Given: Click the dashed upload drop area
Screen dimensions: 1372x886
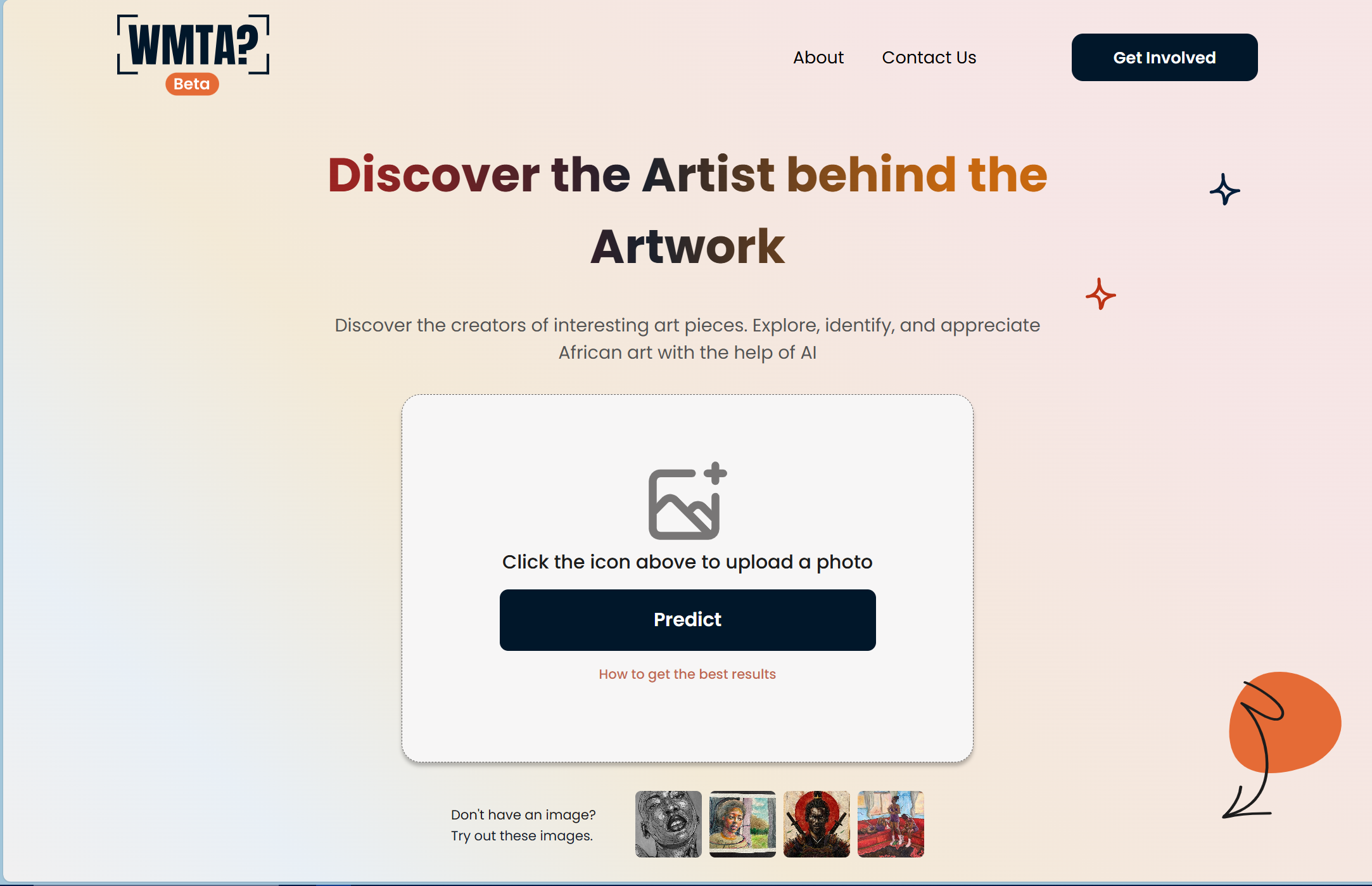Looking at the screenshot, I should [x=687, y=578].
